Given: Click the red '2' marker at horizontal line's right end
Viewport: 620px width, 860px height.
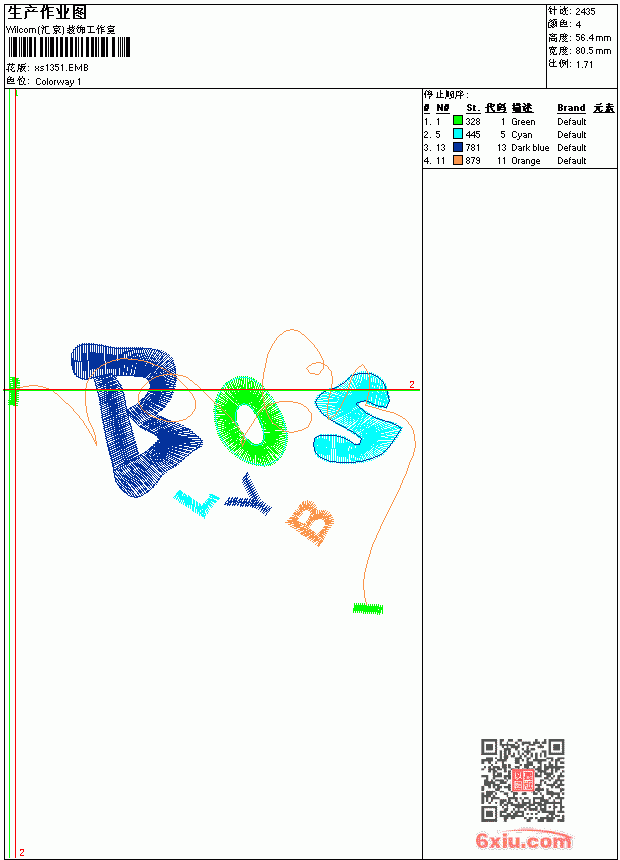Looking at the screenshot, I should coord(412,384).
